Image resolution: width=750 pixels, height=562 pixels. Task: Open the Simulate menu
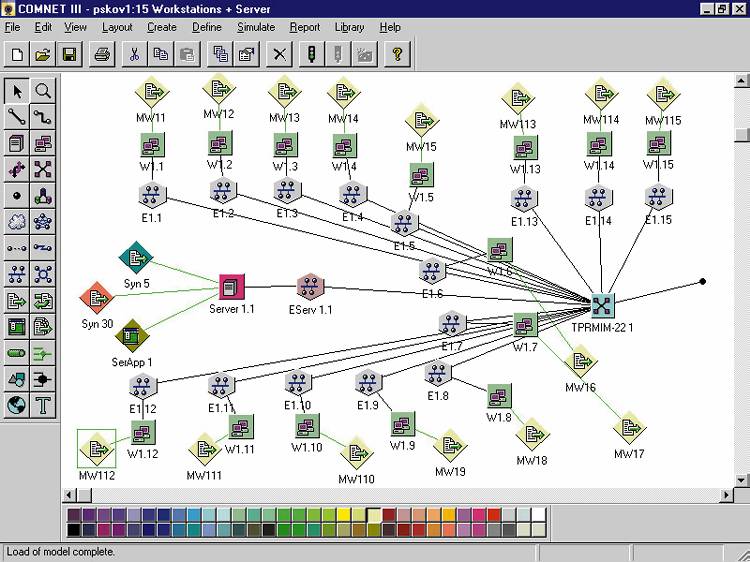(256, 27)
